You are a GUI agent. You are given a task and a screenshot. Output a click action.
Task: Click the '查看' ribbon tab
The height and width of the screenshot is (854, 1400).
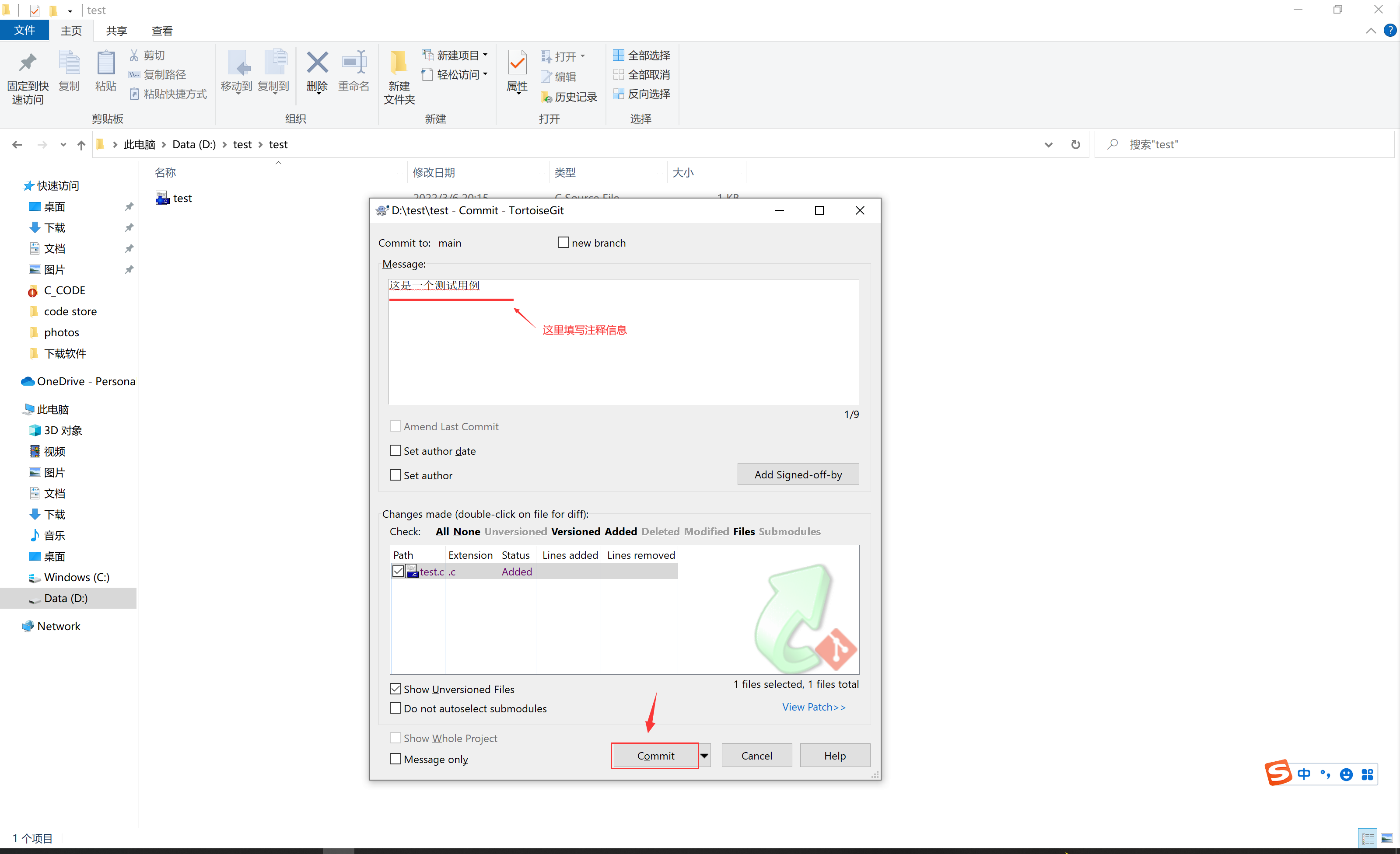coord(163,30)
